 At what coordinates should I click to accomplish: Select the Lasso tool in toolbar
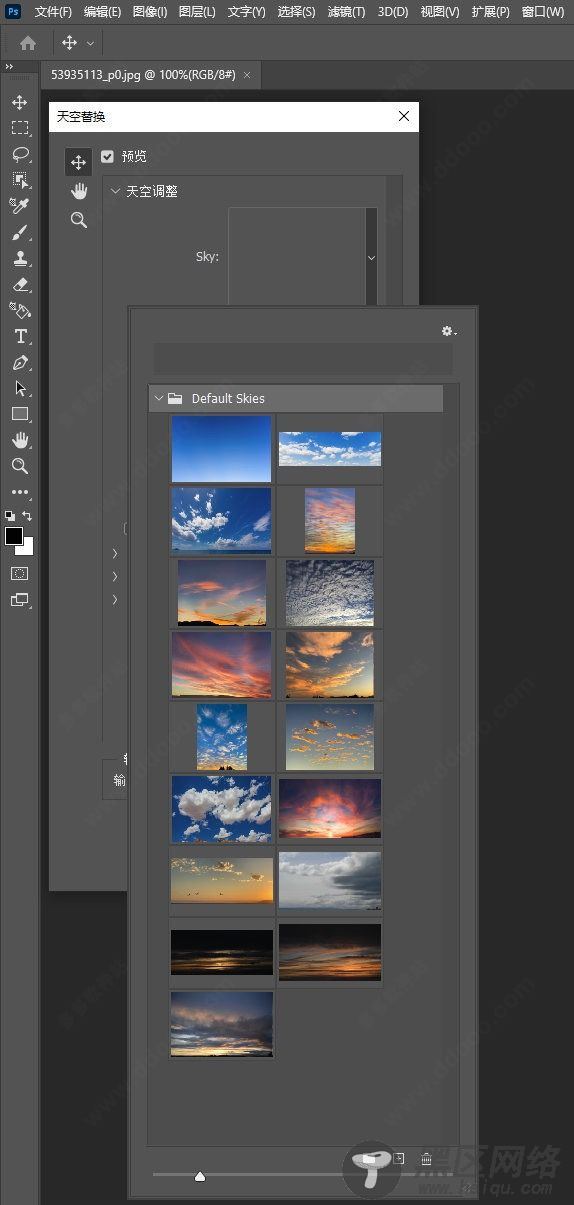coord(20,154)
